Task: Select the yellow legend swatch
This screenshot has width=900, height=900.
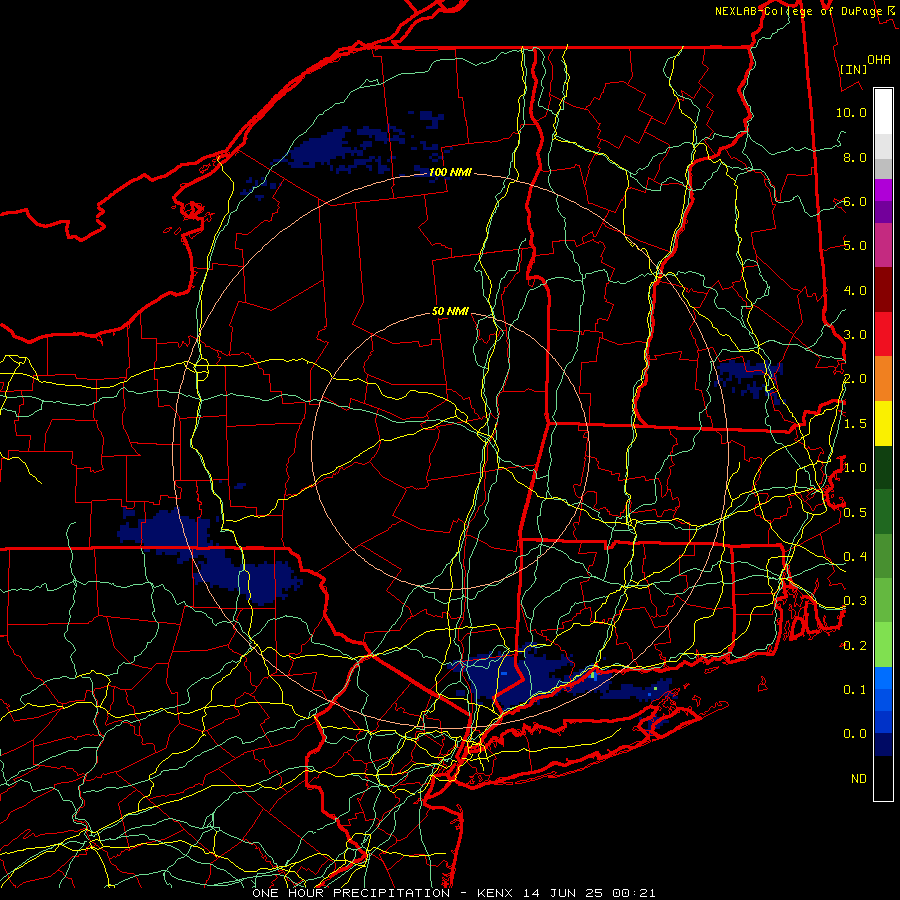Action: (x=883, y=423)
